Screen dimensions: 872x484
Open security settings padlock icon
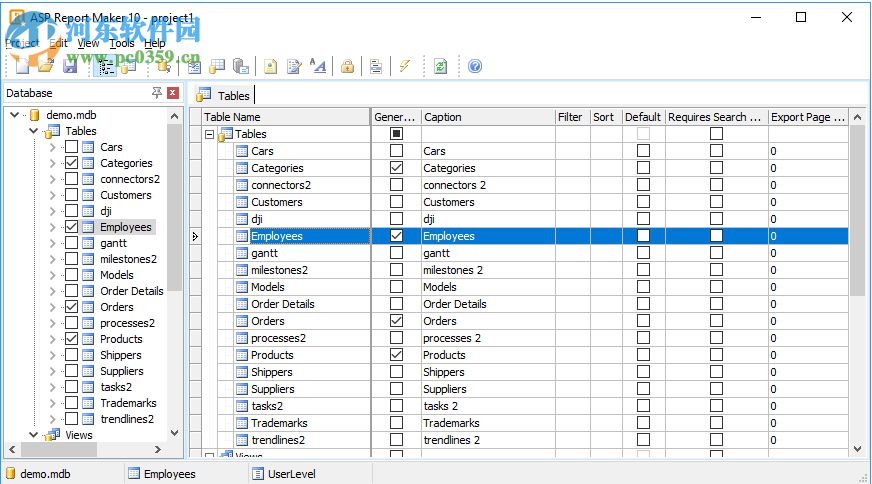tap(348, 66)
